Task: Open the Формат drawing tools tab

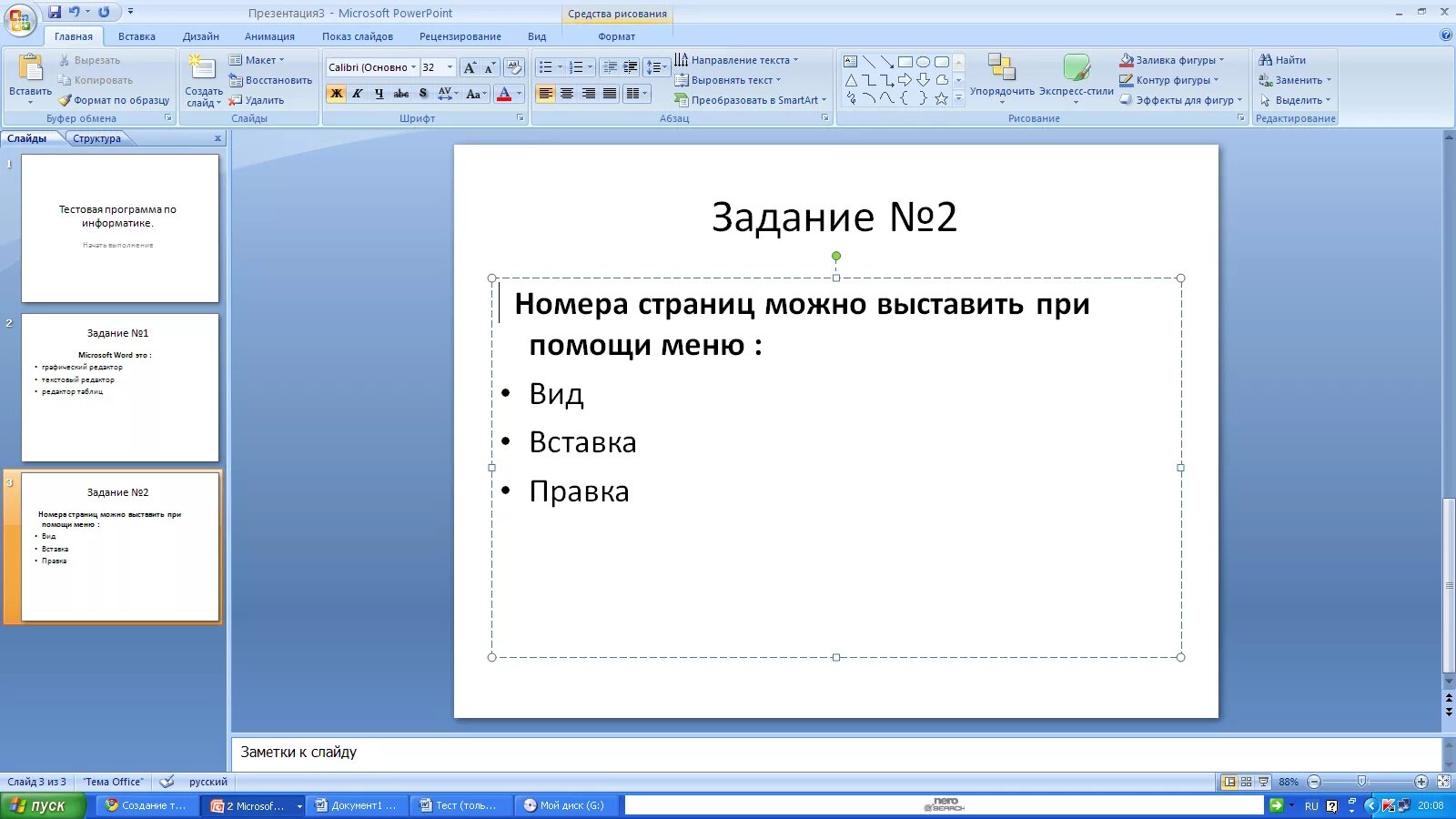Action: coord(617,36)
